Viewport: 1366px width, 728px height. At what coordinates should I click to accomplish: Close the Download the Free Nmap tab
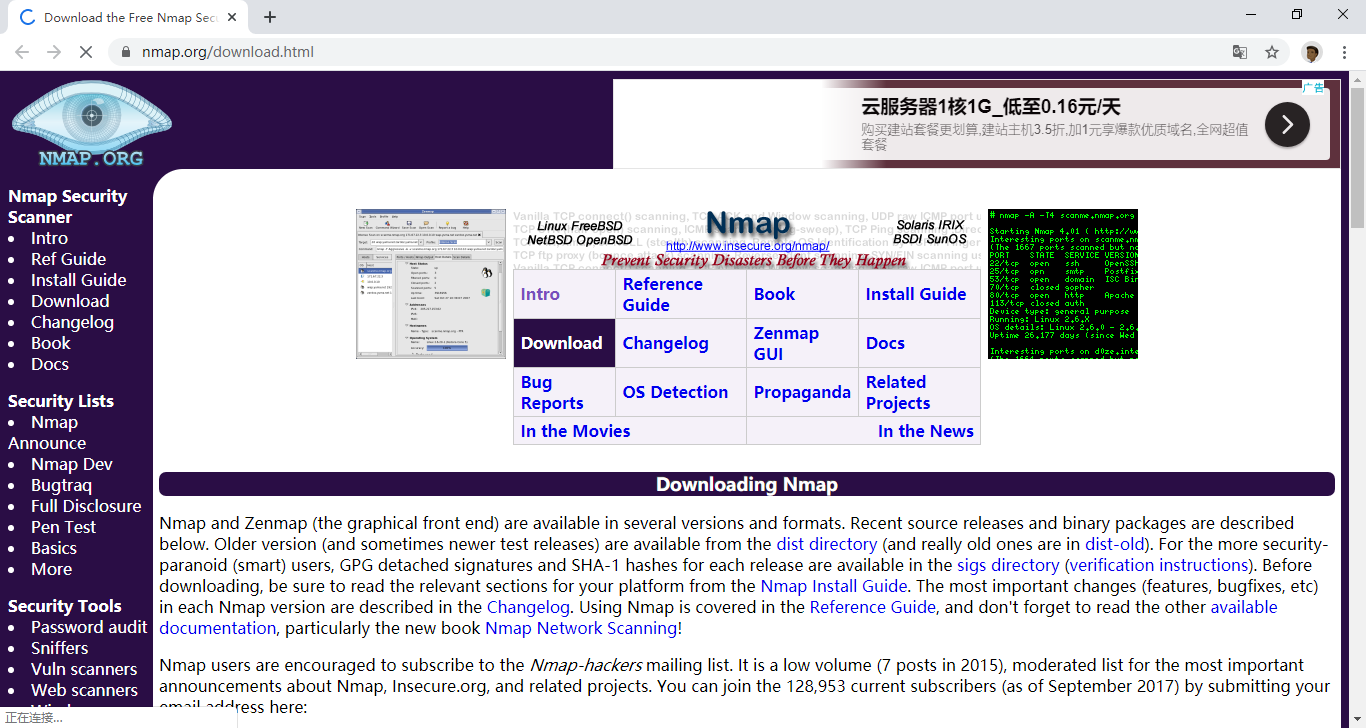point(233,17)
